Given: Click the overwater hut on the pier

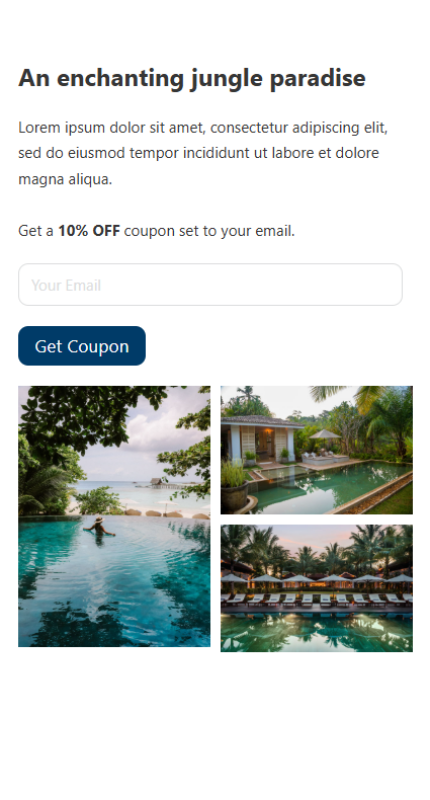Looking at the screenshot, I should 159,482.
